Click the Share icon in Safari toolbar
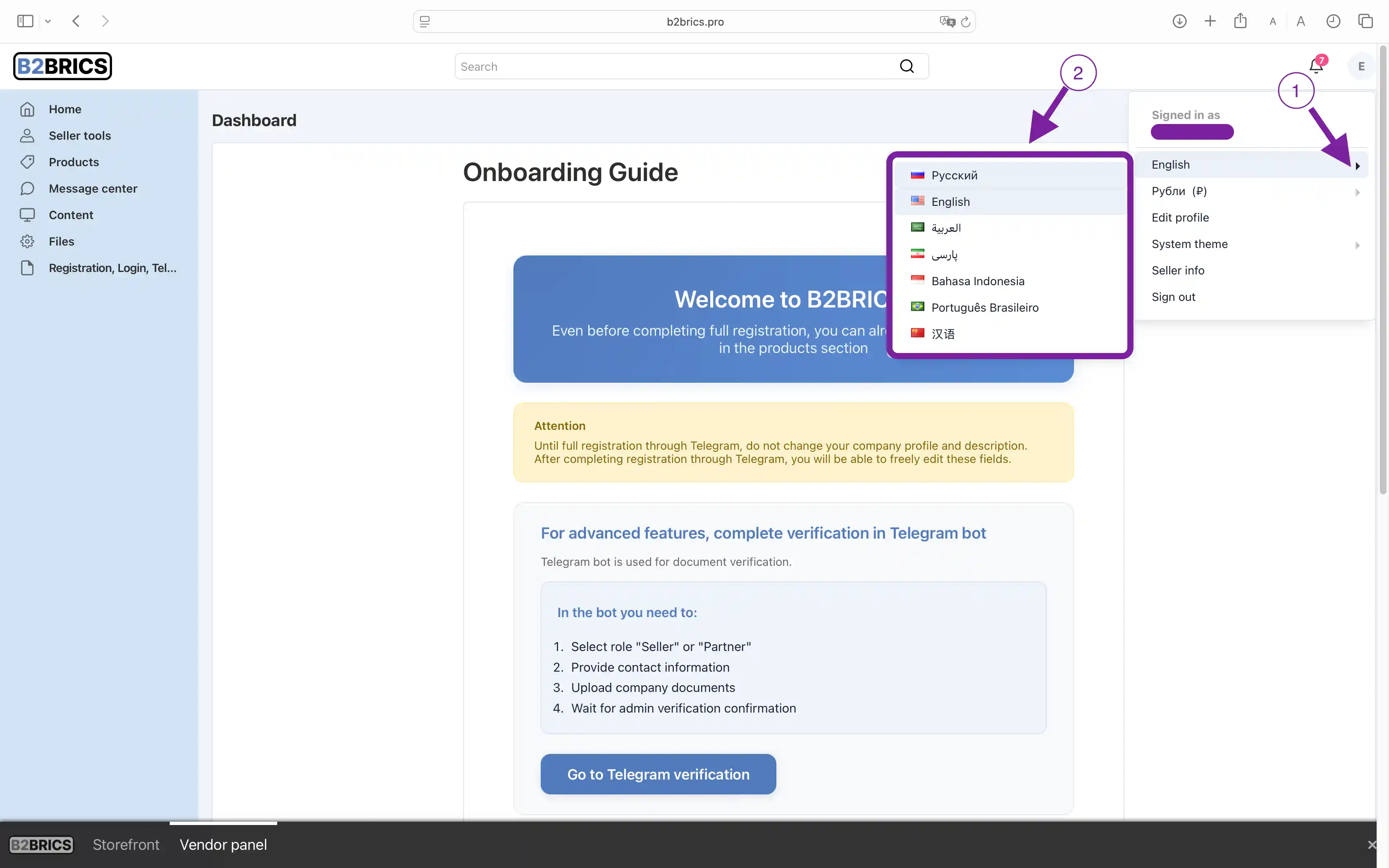The image size is (1389, 868). tap(1240, 21)
